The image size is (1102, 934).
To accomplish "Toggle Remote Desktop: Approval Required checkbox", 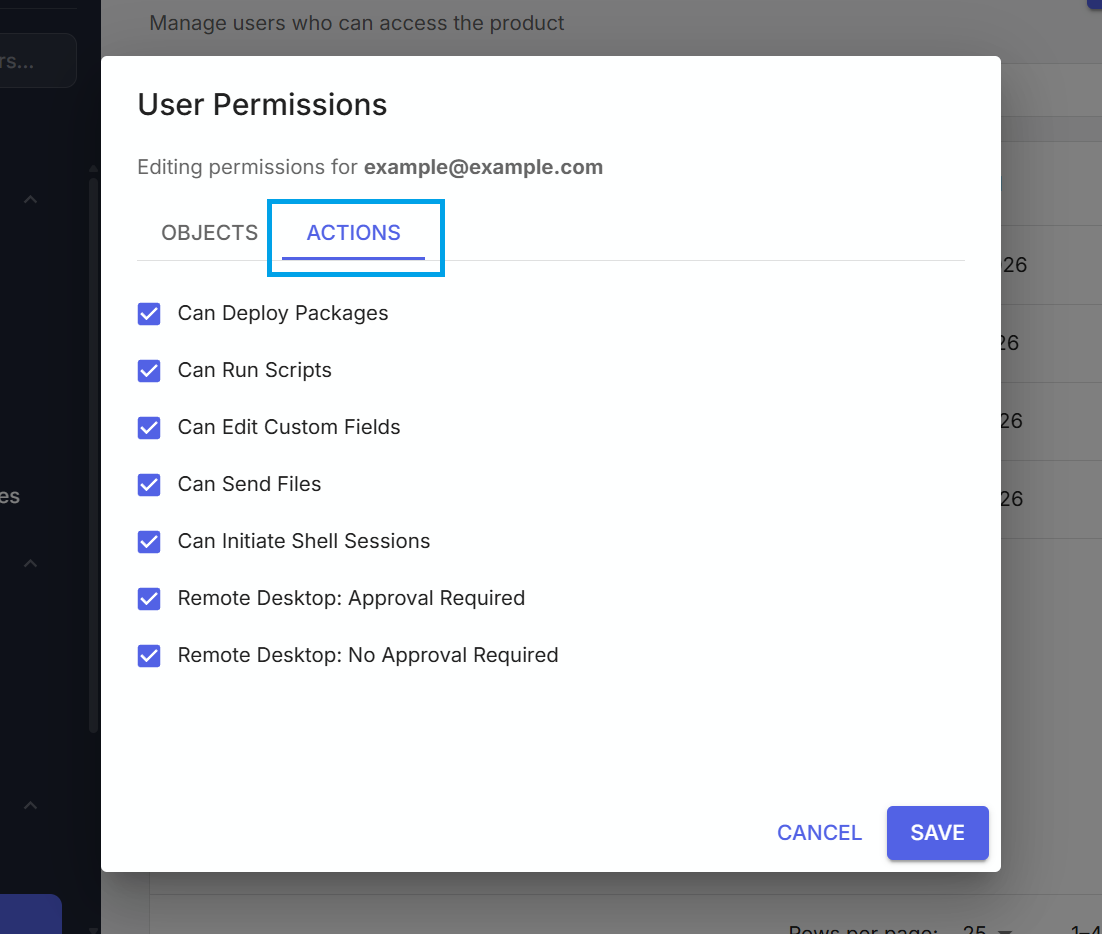I will [x=148, y=598].
